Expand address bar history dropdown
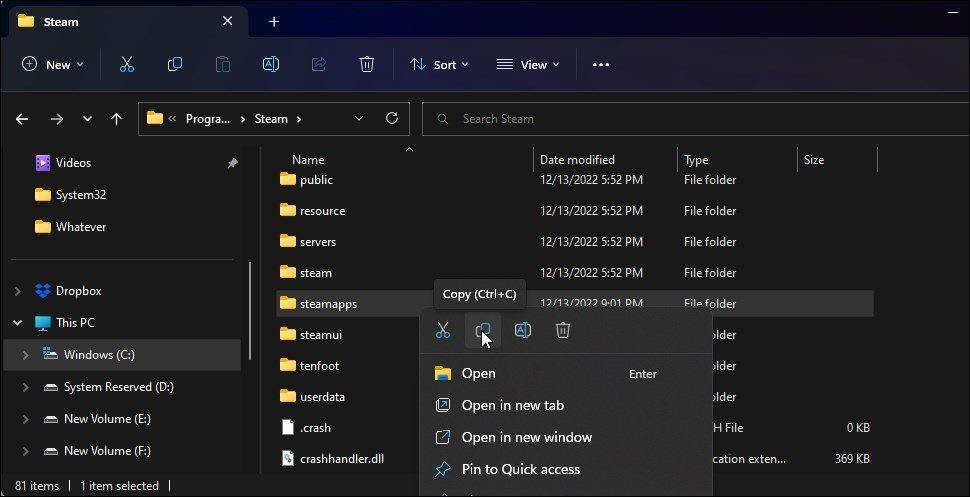The width and height of the screenshot is (970, 497). pos(359,118)
